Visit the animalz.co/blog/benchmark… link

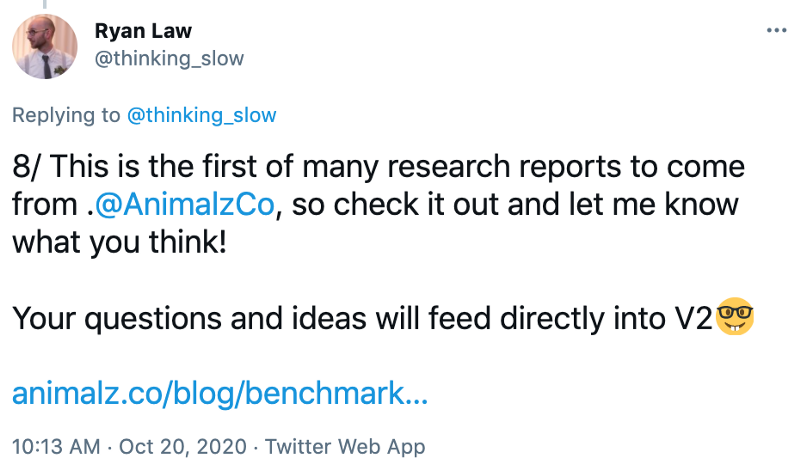220,393
